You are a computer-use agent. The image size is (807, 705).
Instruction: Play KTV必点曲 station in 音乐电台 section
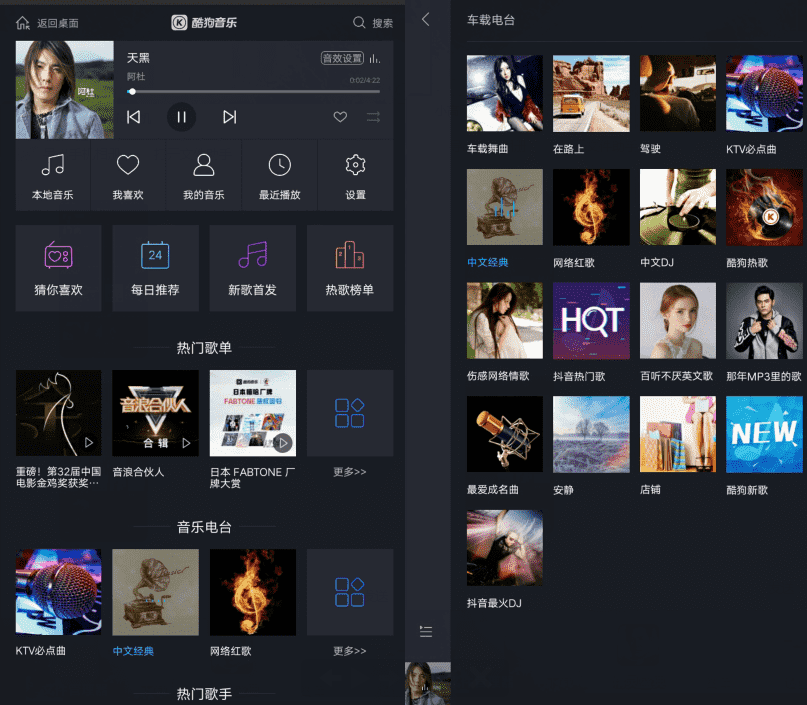[59, 592]
